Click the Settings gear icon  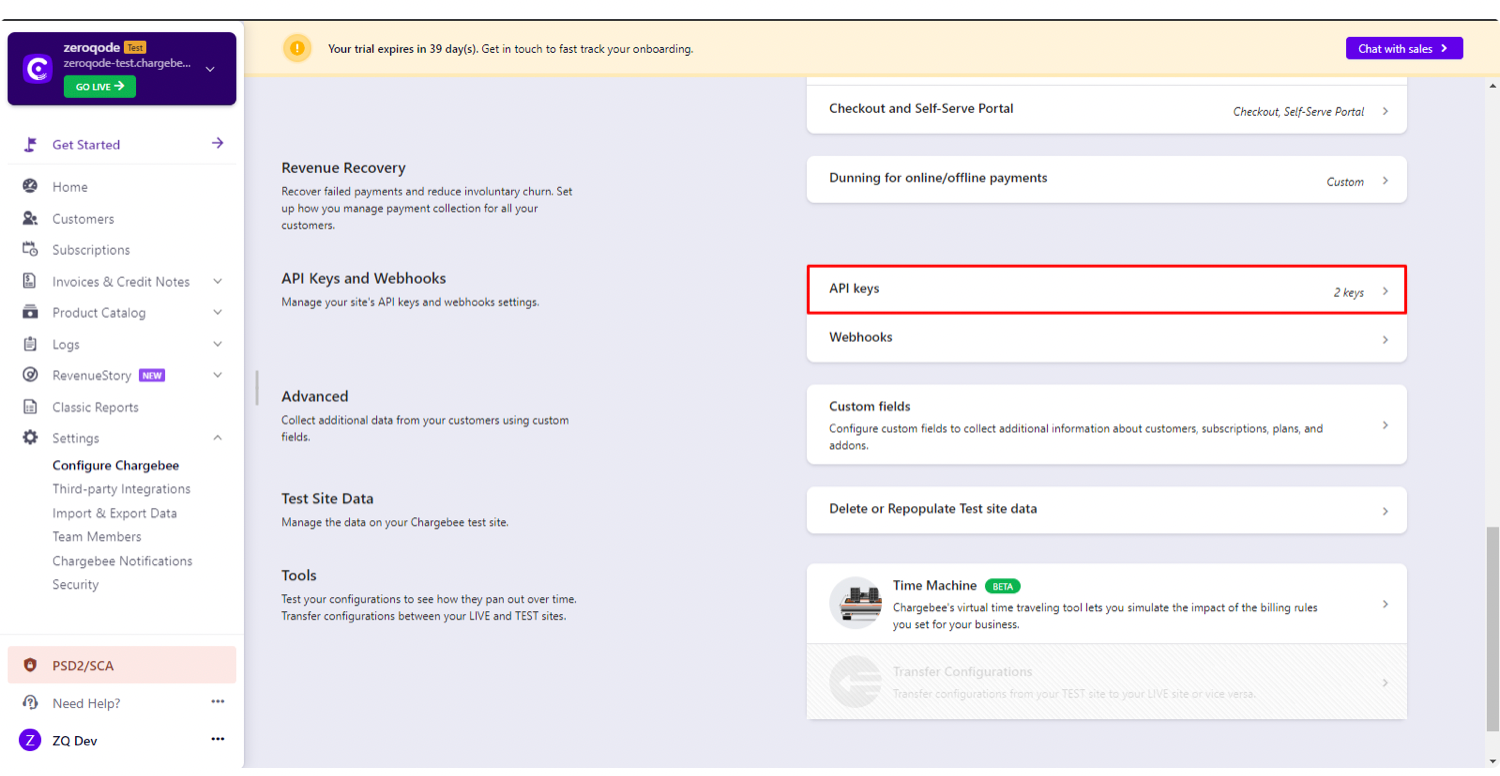point(30,438)
